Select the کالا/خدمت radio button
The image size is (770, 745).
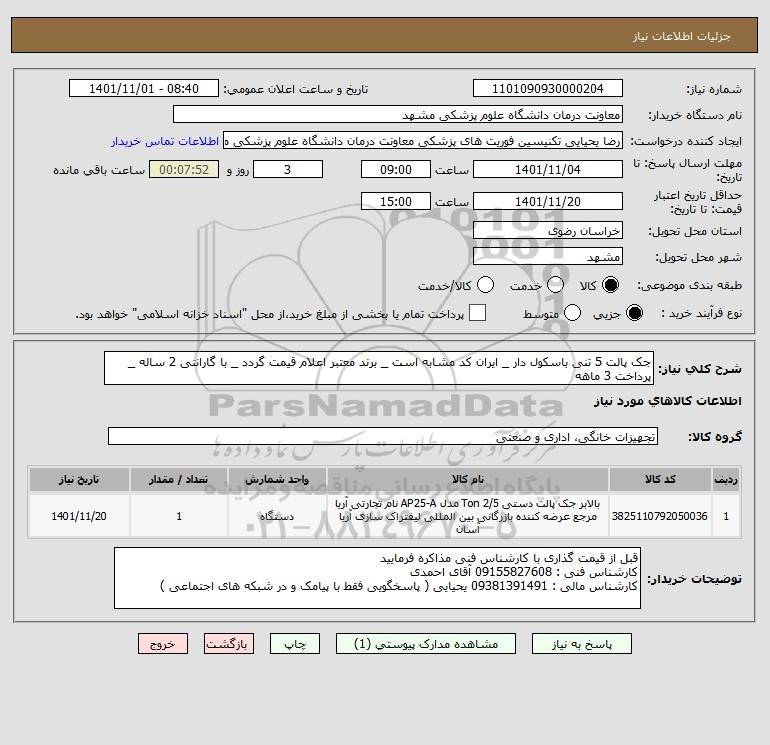click(486, 285)
